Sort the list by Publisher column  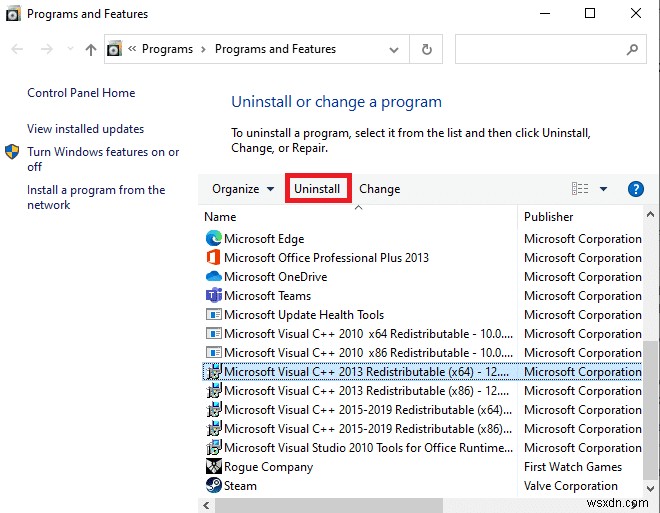549,216
